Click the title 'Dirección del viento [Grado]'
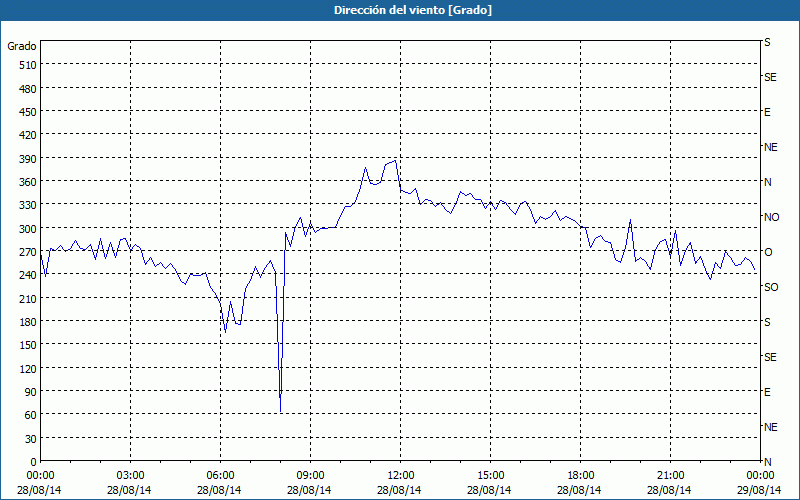Screen dimensions: 800x500 click(413, 10)
